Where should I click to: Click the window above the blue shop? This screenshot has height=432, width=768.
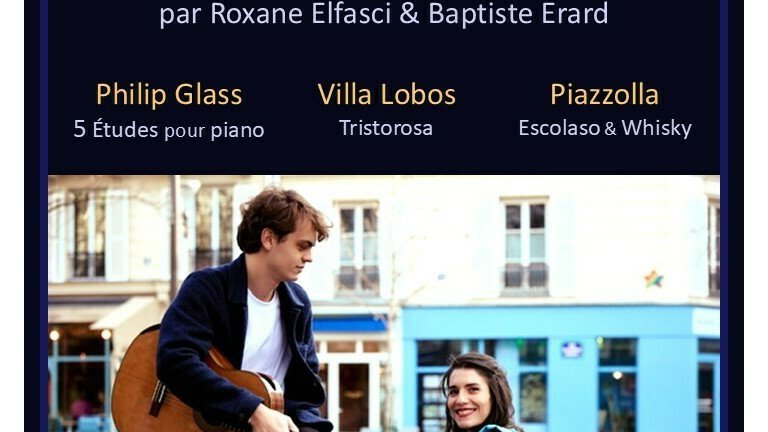click(525, 246)
